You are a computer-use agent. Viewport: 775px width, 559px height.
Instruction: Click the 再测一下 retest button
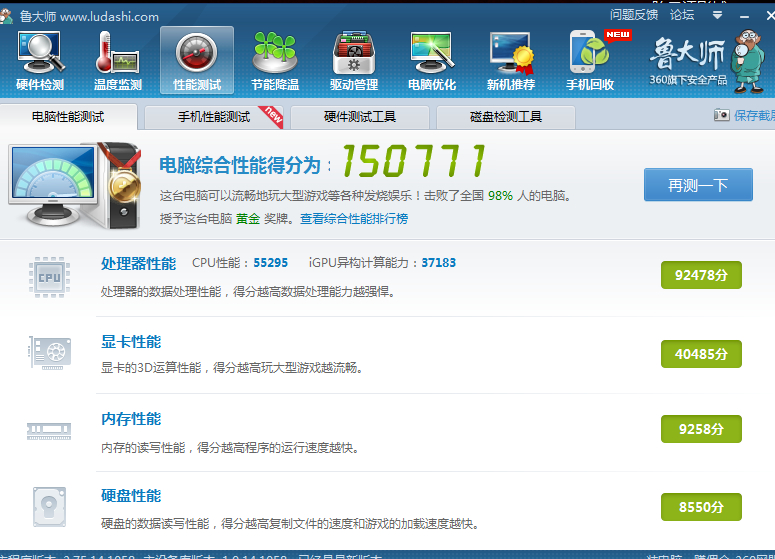(x=698, y=185)
